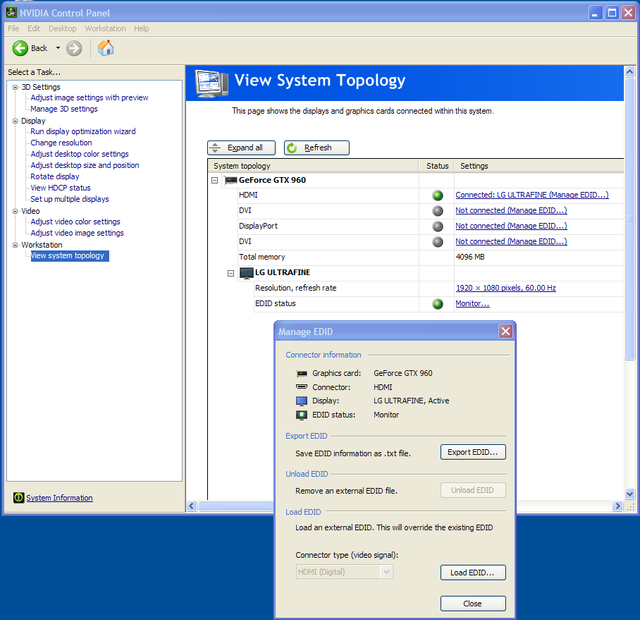Click the Display icon in Manage EDID
The height and width of the screenshot is (620, 640).
coord(302,401)
